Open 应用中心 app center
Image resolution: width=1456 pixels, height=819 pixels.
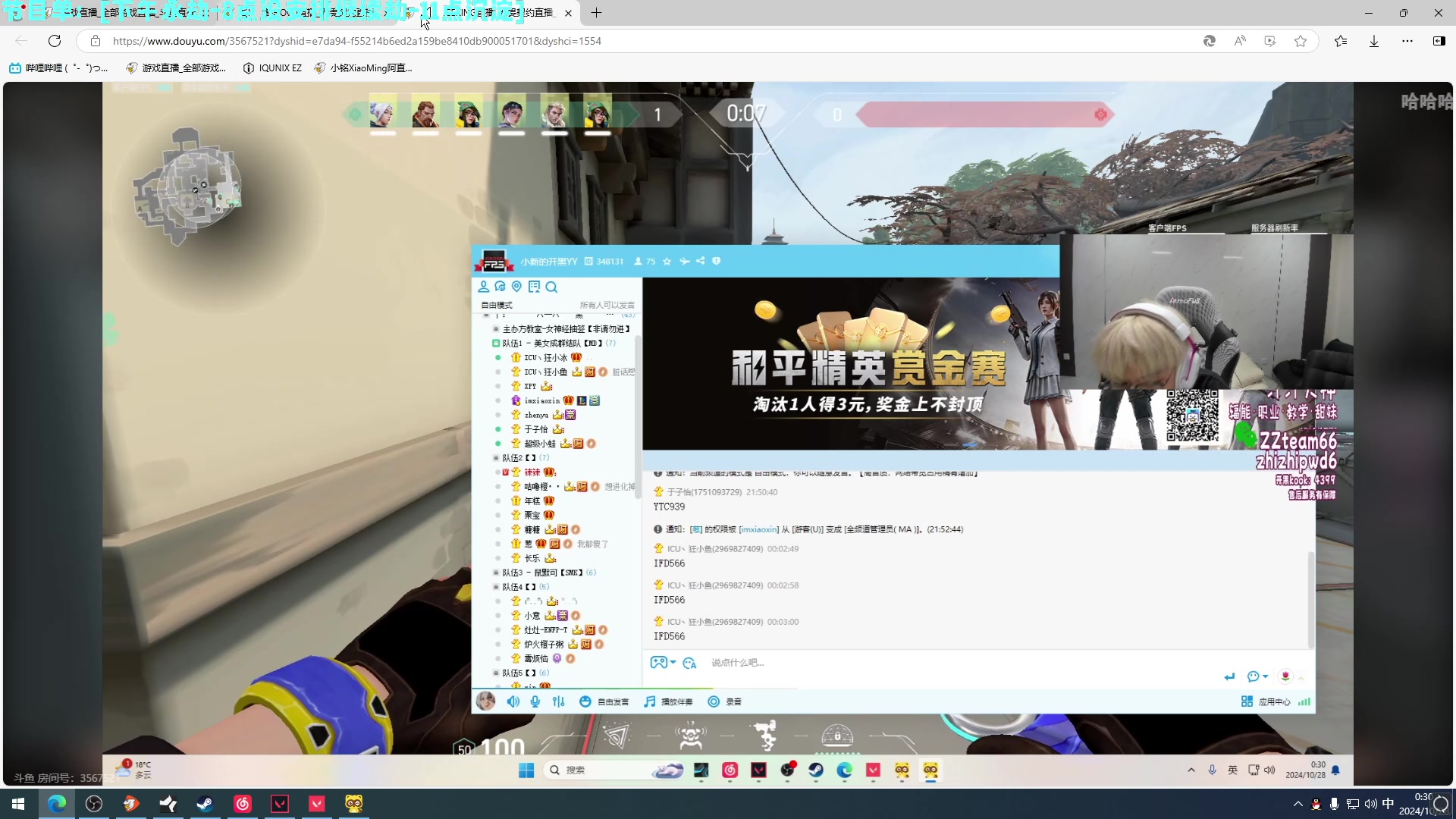1265,701
